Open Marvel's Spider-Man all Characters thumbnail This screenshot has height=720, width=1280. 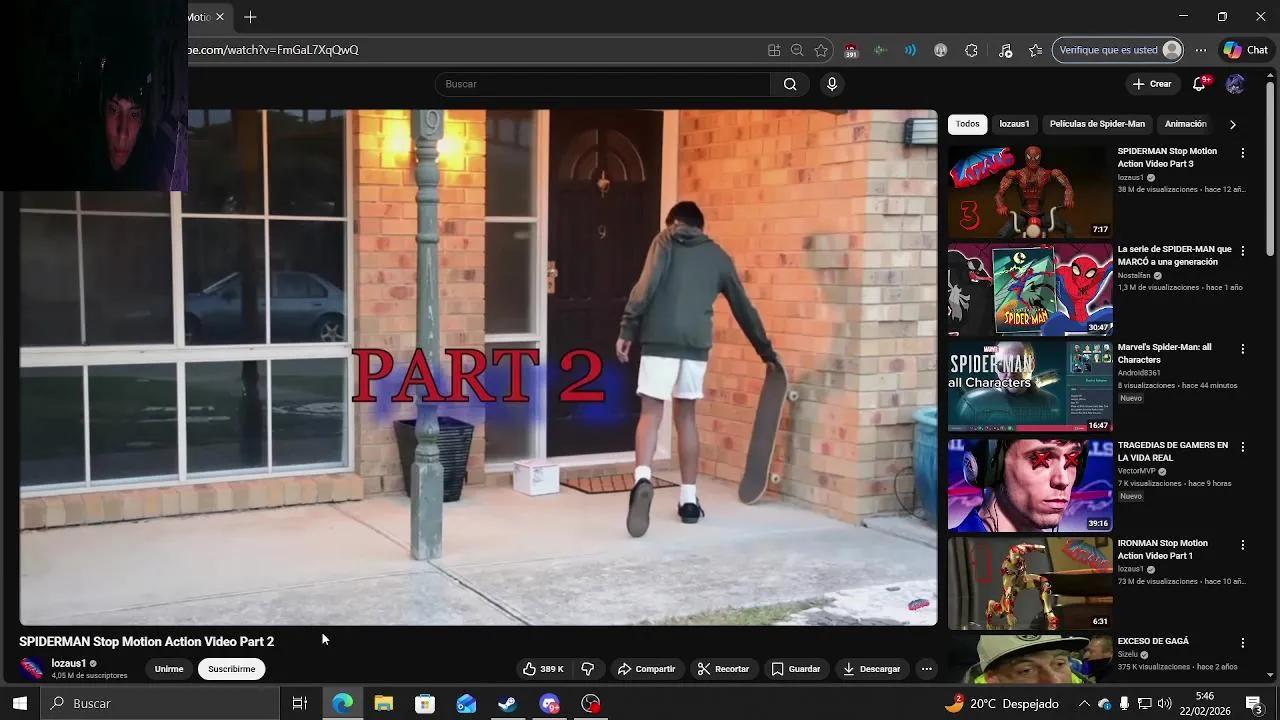[1030, 387]
